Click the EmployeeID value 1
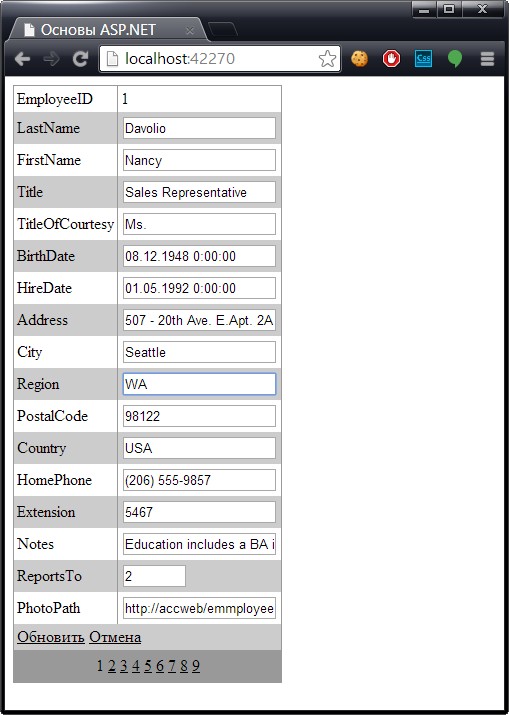 pos(125,99)
